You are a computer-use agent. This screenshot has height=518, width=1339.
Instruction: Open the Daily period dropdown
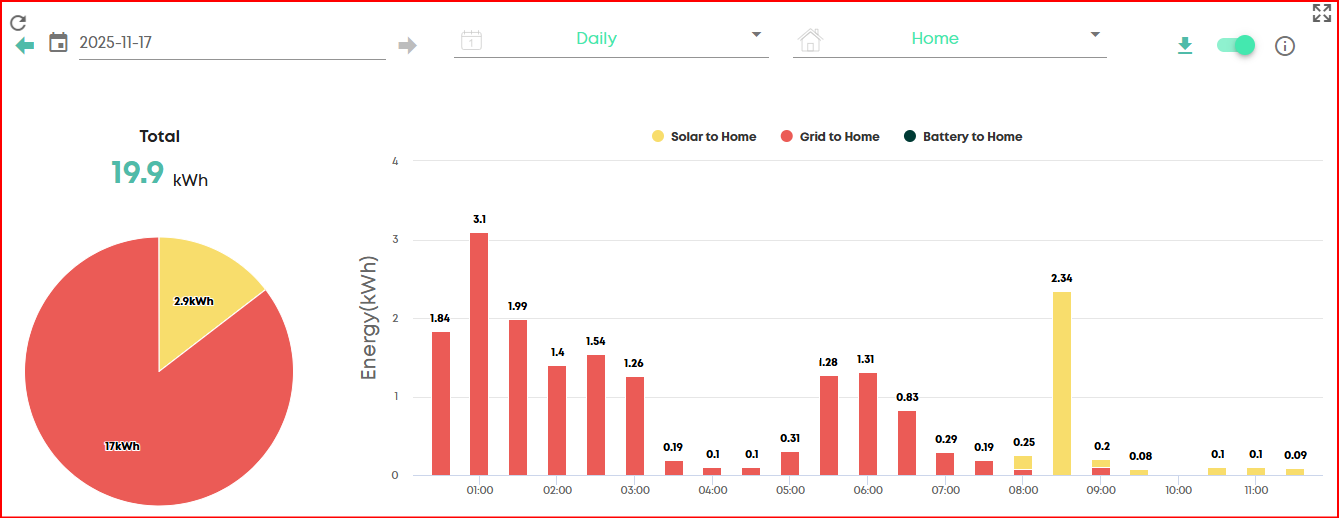tap(611, 39)
